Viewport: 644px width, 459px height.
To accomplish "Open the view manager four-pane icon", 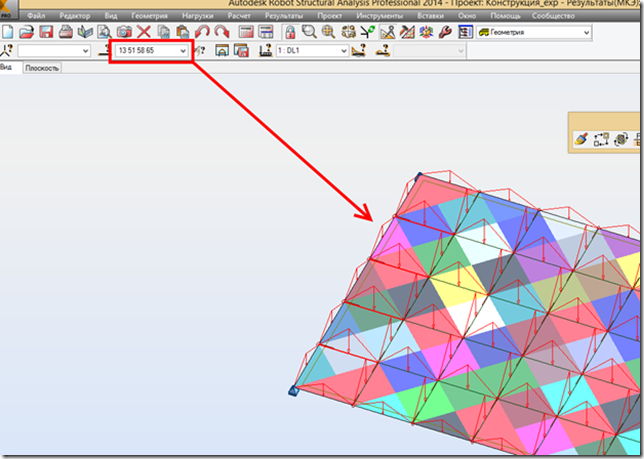I will click(x=348, y=32).
